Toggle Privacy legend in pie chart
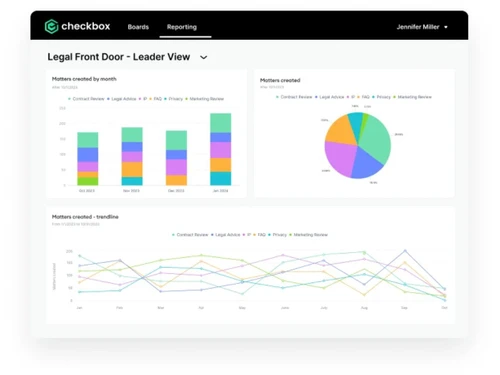The height and width of the screenshot is (375, 500). (x=381, y=97)
